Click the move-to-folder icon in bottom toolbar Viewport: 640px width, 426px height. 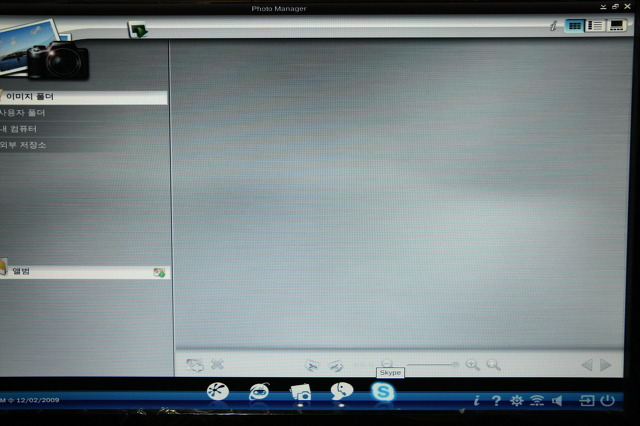(x=195, y=365)
